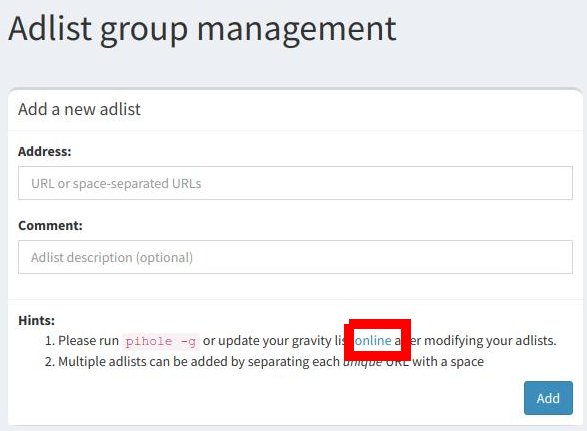Click the 'Address:' field label
This screenshot has height=431, width=587.
coord(45,151)
